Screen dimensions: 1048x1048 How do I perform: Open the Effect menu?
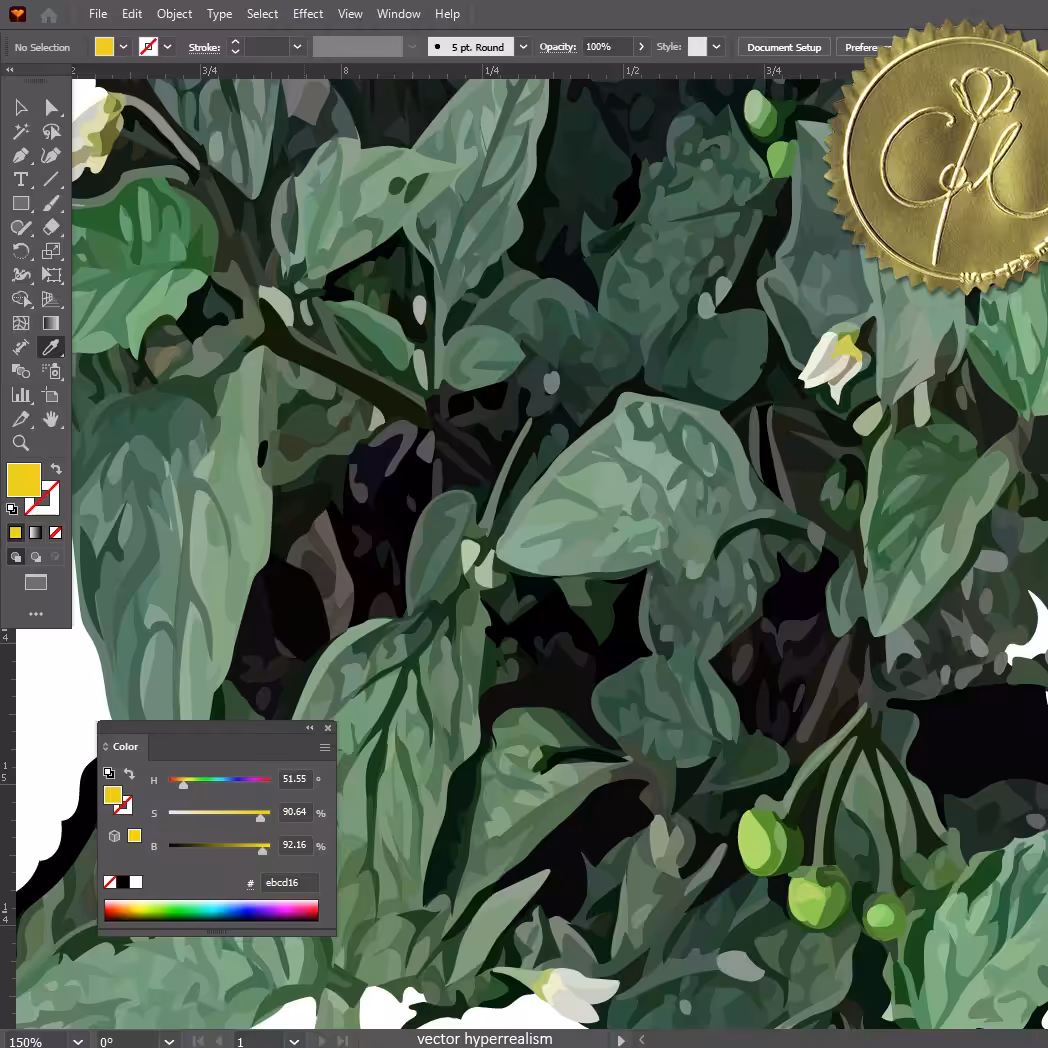(x=307, y=14)
